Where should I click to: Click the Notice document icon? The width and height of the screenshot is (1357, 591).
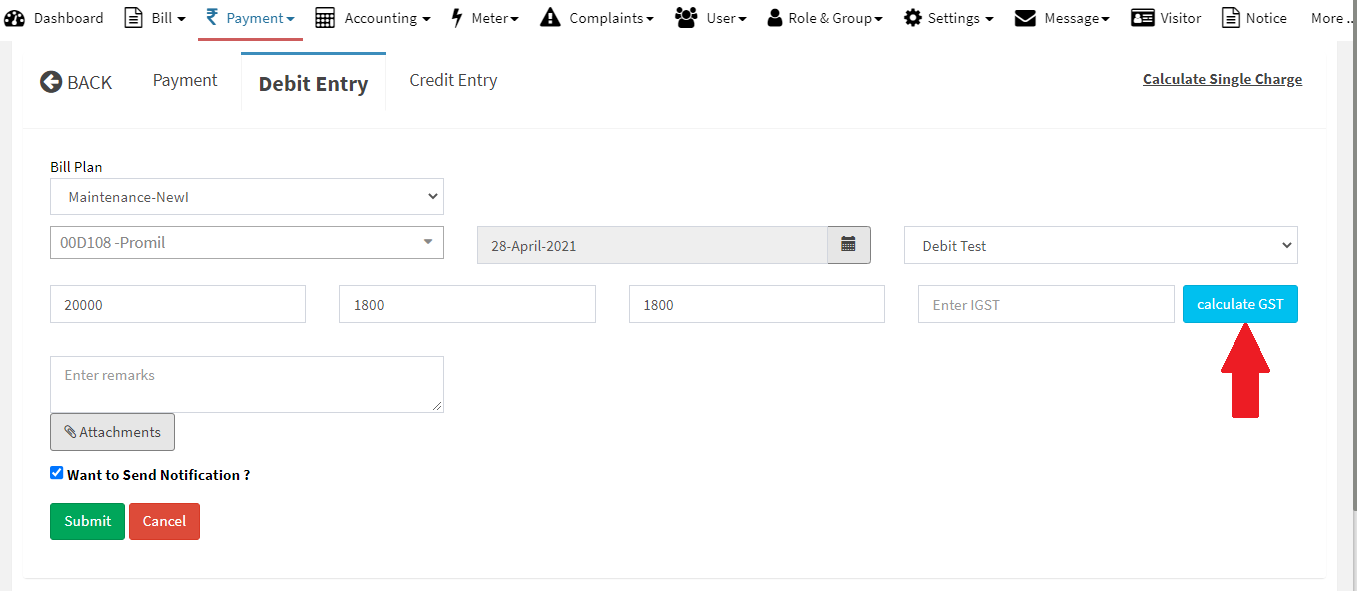click(x=1231, y=18)
